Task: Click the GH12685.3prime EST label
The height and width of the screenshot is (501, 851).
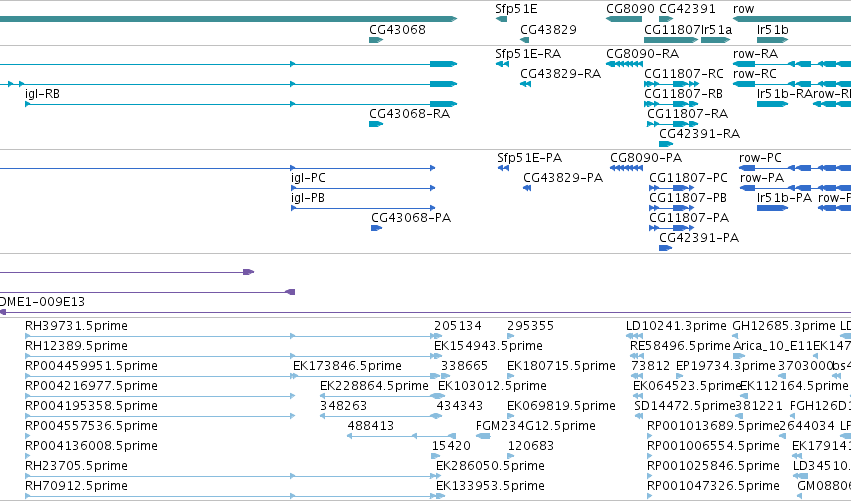Action: coord(784,326)
